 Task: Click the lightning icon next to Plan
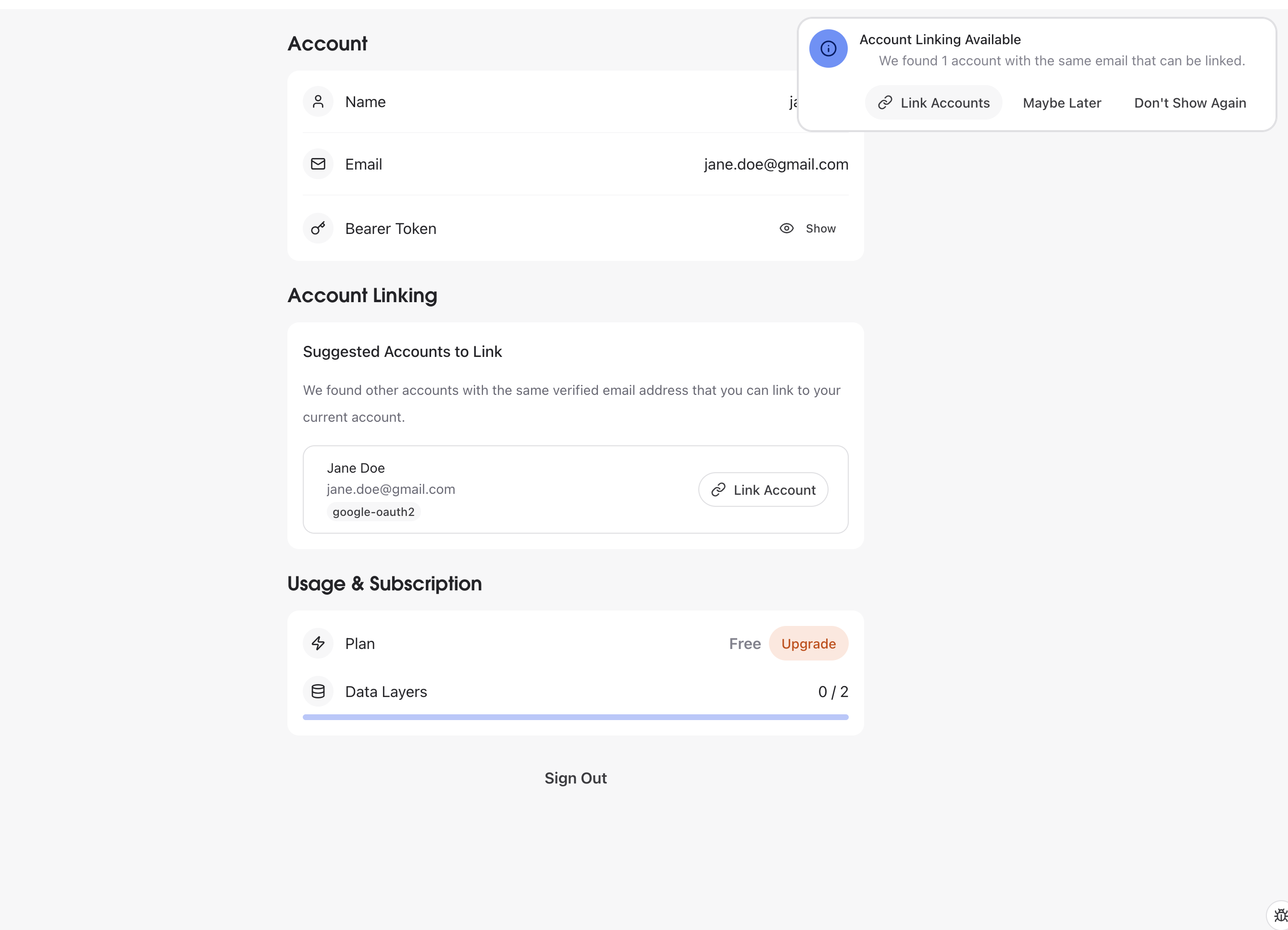click(318, 643)
